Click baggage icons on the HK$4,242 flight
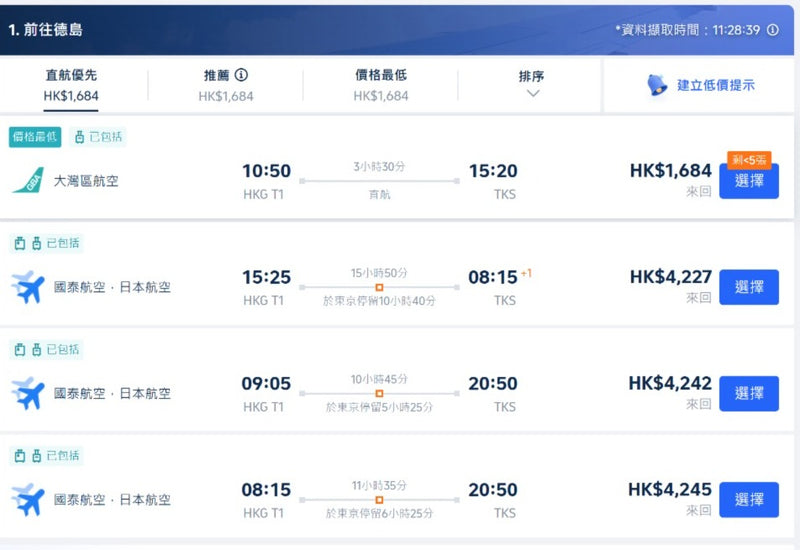Viewport: 800px width, 550px height. 27,350
